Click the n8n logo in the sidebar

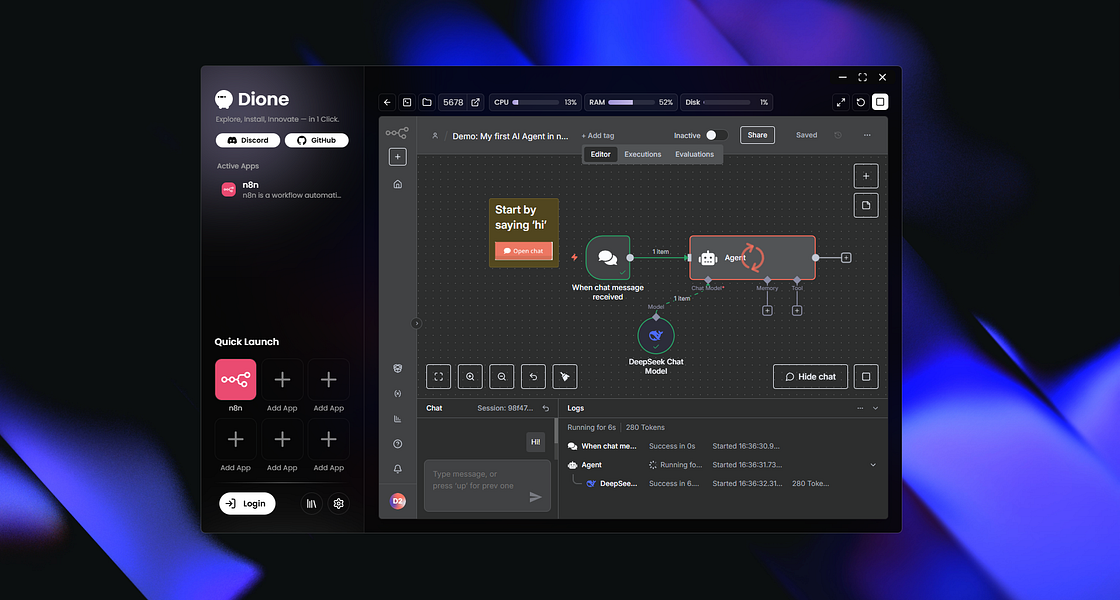[397, 133]
